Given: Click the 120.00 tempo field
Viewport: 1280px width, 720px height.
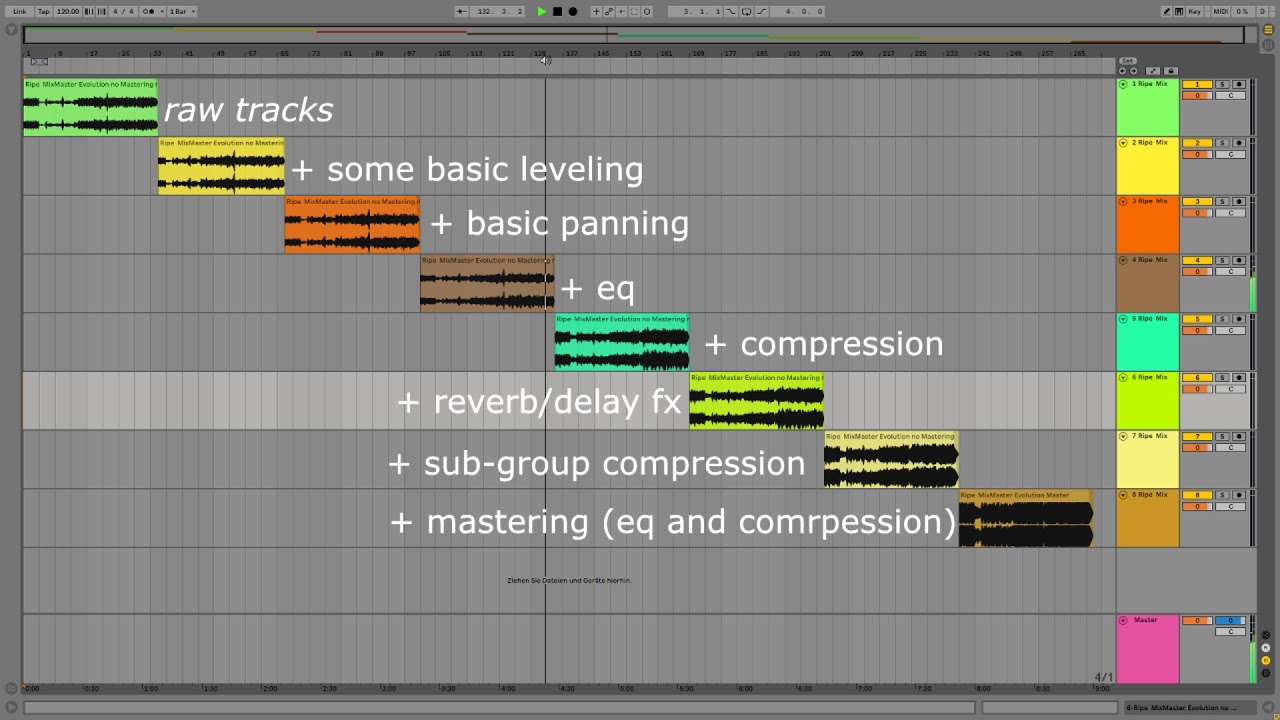Looking at the screenshot, I should pyautogui.click(x=68, y=11).
